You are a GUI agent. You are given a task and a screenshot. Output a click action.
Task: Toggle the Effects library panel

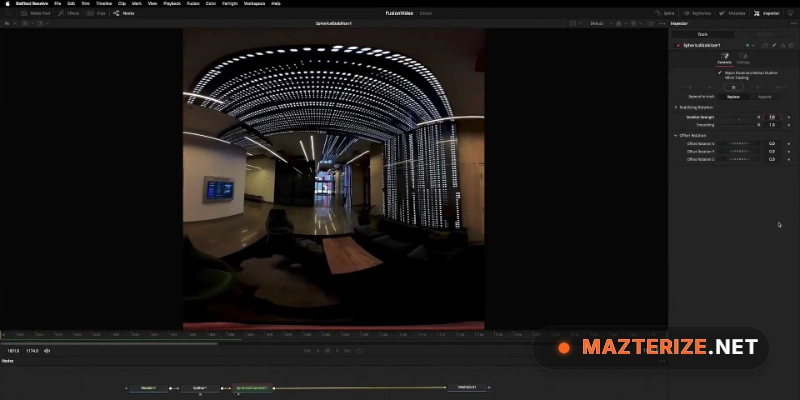coord(68,13)
